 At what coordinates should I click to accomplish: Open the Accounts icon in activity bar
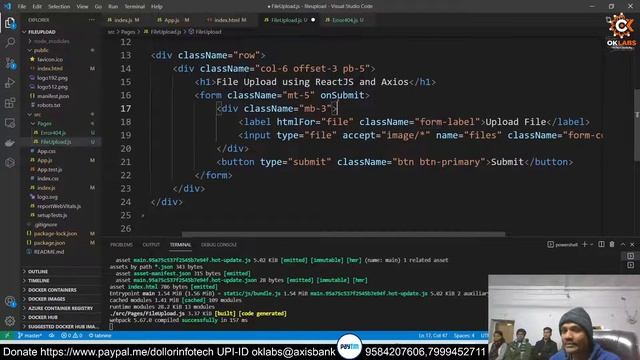[x=10, y=302]
